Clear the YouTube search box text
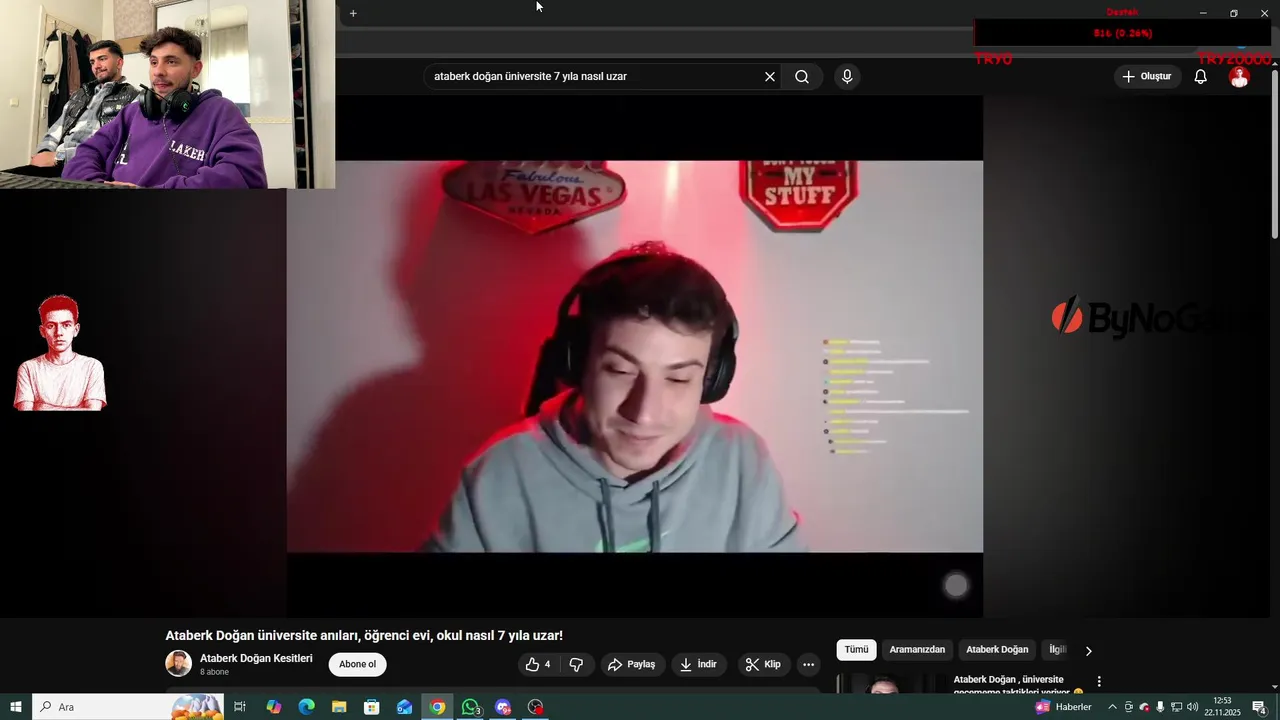1280x720 pixels. [770, 77]
